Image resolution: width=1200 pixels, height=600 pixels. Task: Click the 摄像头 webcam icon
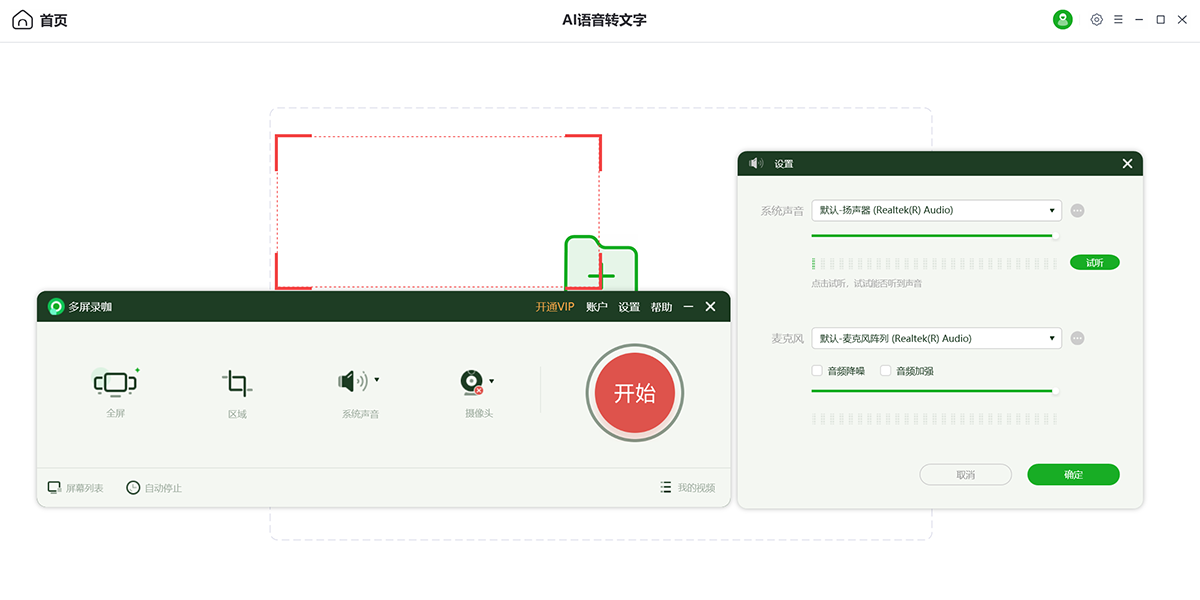pyautogui.click(x=471, y=381)
